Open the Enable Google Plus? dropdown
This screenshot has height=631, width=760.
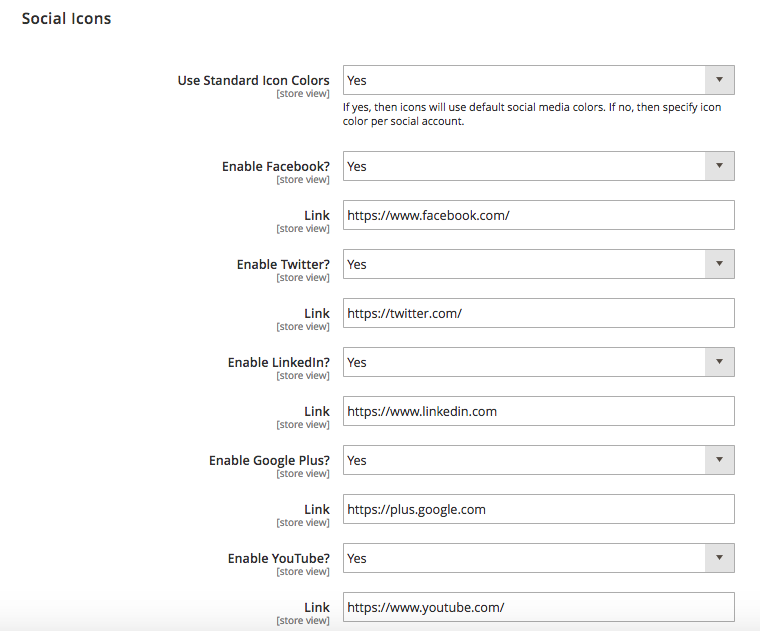[538, 460]
